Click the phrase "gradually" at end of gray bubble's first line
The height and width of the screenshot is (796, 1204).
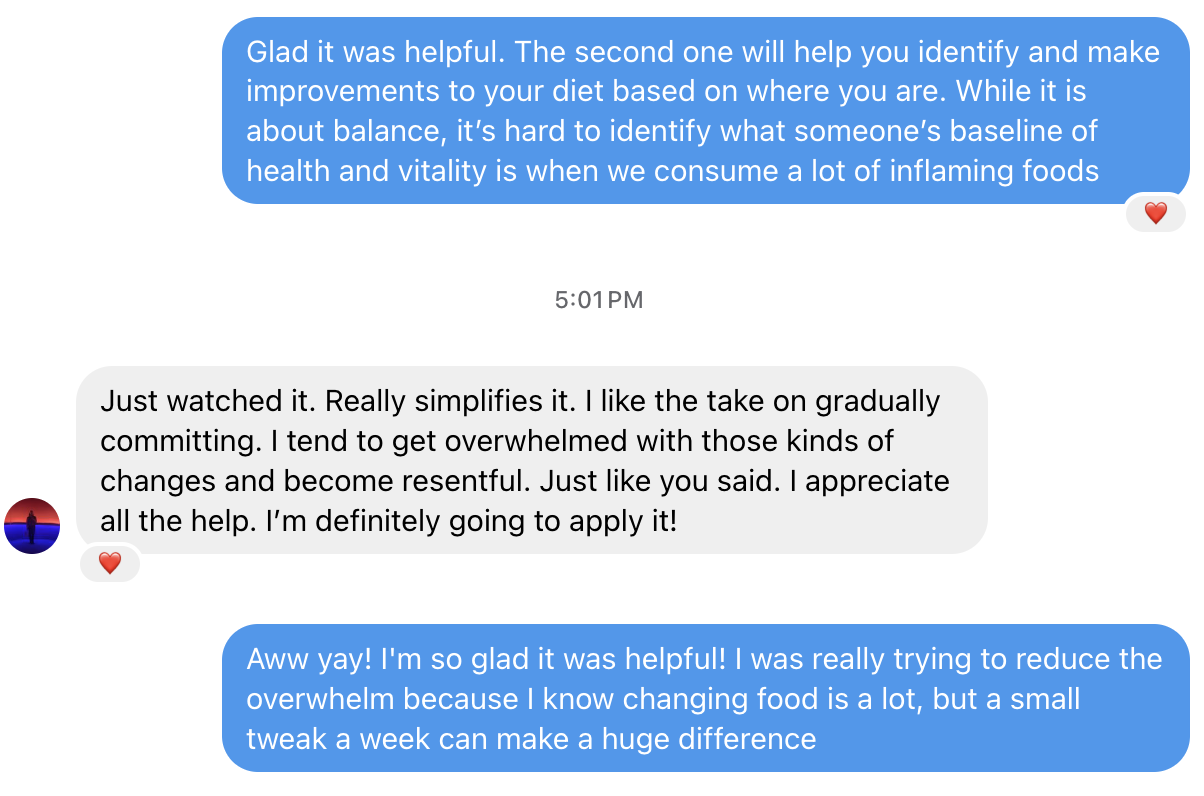[x=878, y=401]
